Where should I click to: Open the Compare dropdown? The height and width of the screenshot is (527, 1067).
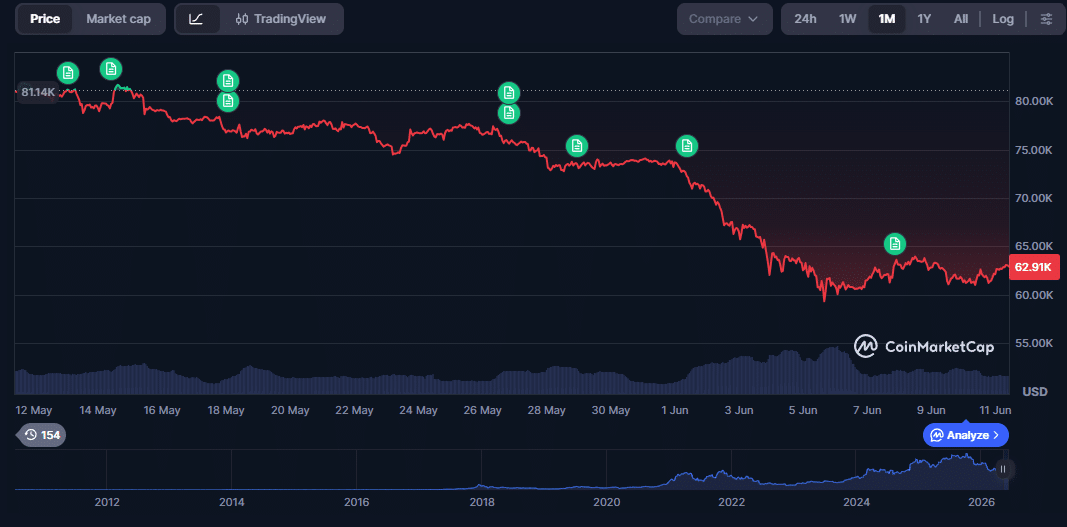[x=724, y=19]
